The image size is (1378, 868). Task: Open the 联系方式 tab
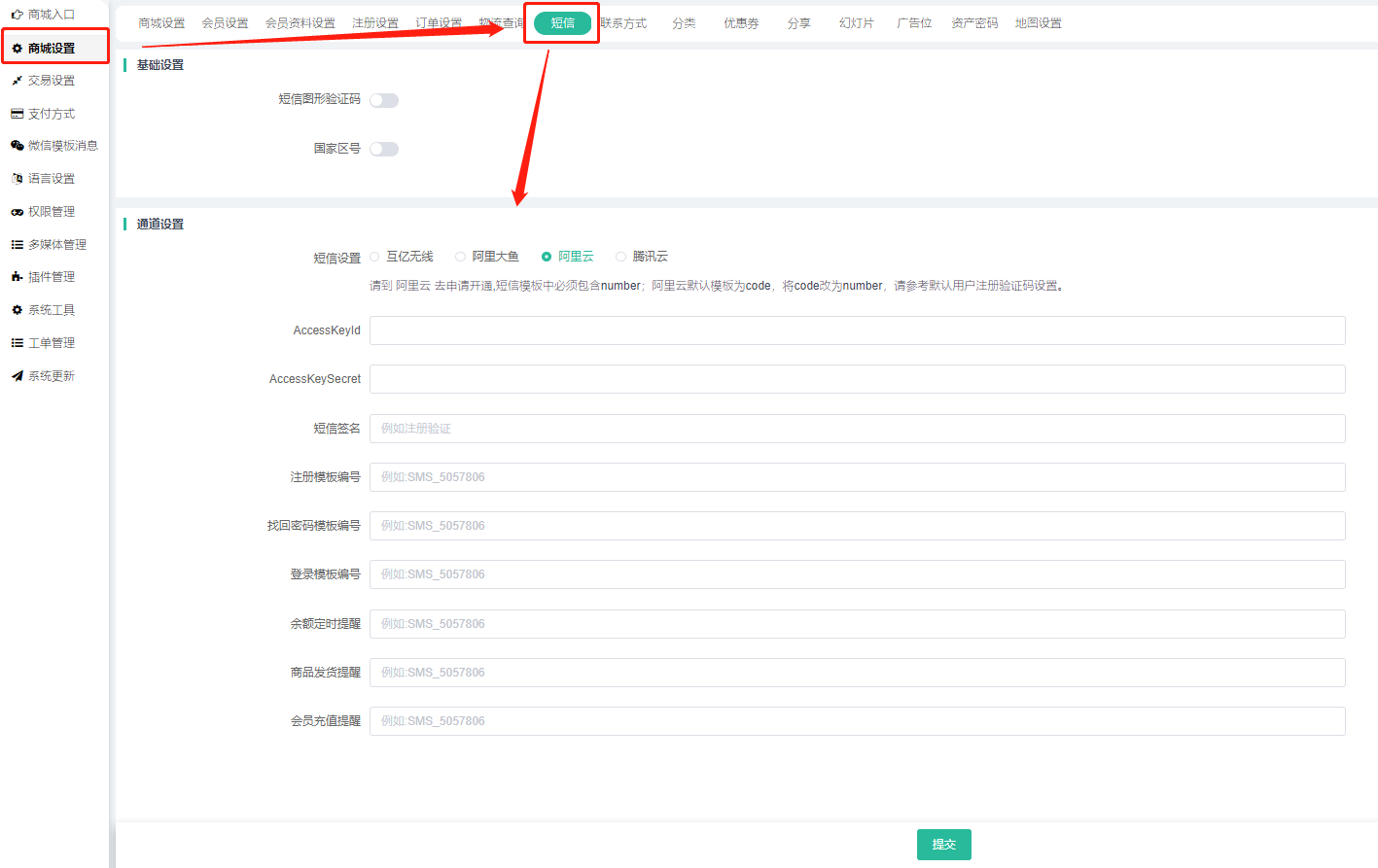coord(623,23)
